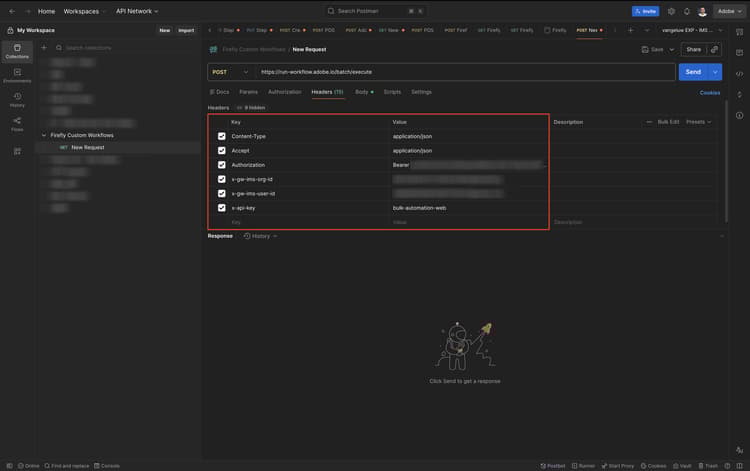Viewport: 750px width, 471px height.
Task: Open the Save options dropdown arrow
Action: [x=672, y=50]
